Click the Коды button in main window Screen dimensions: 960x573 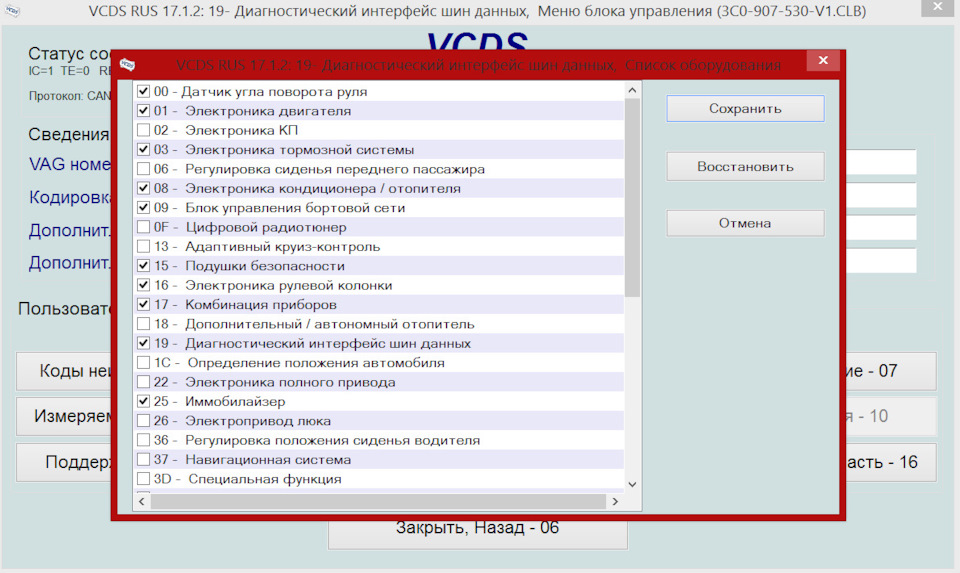coord(64,371)
